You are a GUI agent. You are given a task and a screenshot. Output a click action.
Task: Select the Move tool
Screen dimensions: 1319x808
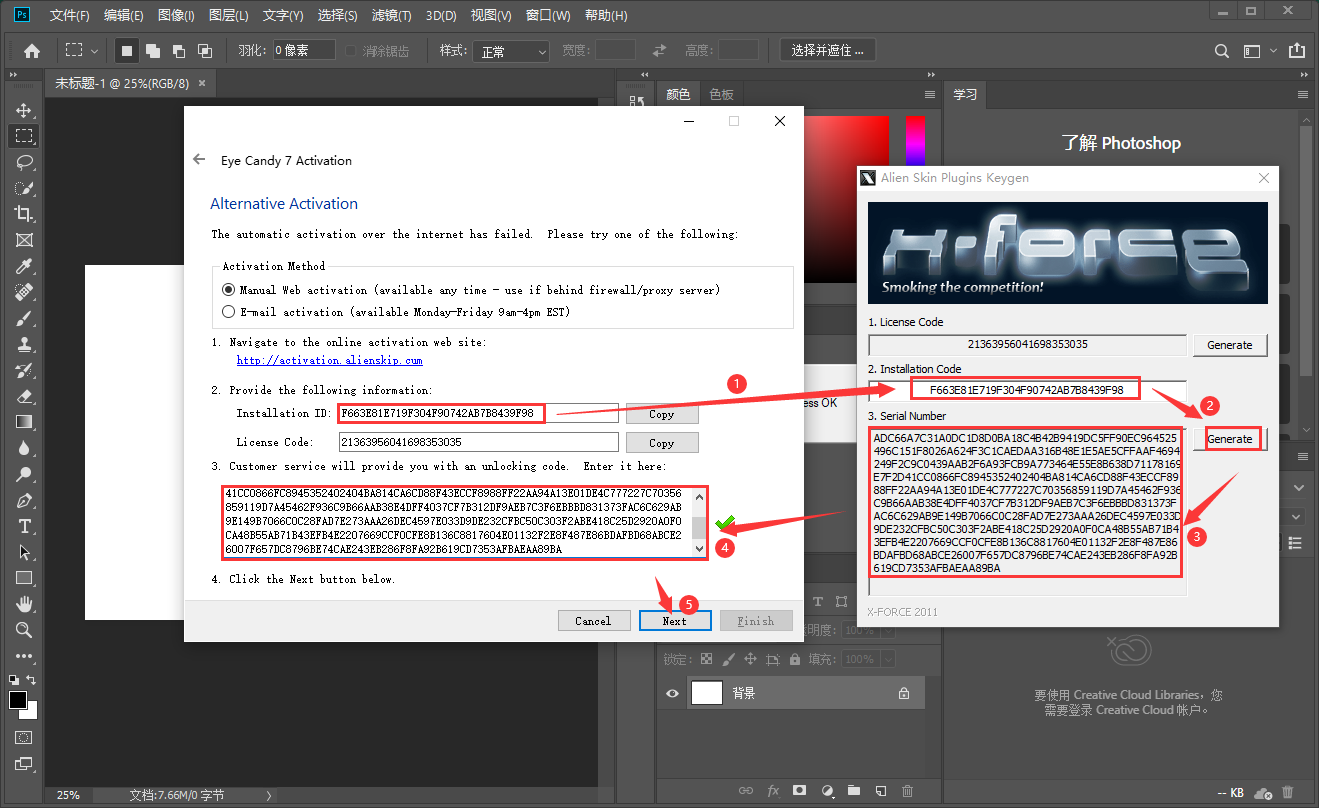click(x=24, y=109)
